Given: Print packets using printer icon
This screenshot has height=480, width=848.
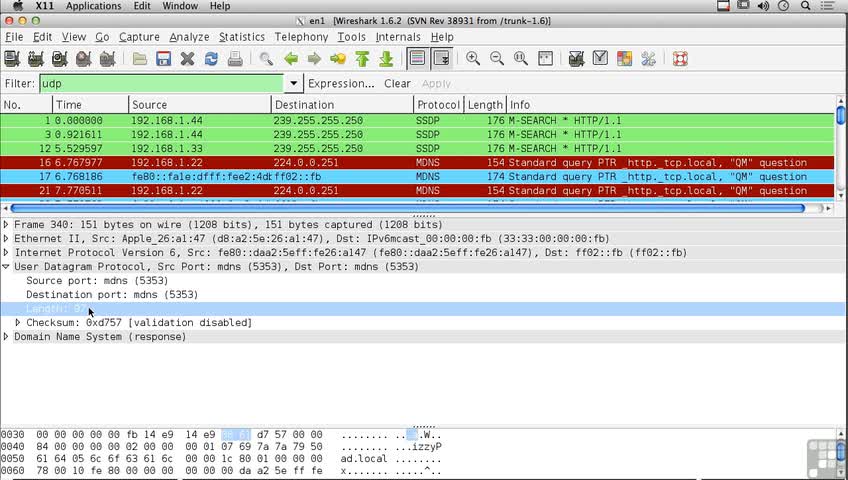Looking at the screenshot, I should point(235,58).
